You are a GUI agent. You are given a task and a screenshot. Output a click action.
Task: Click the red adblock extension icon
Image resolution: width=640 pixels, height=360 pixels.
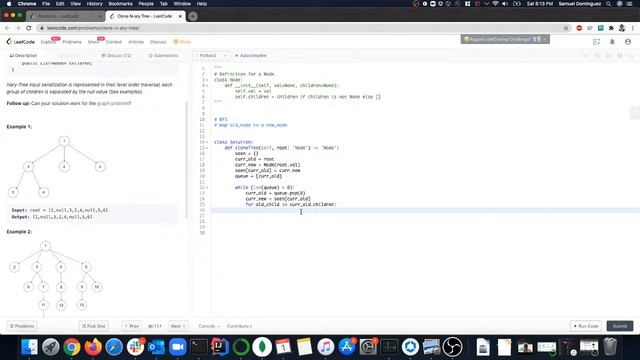579,28
